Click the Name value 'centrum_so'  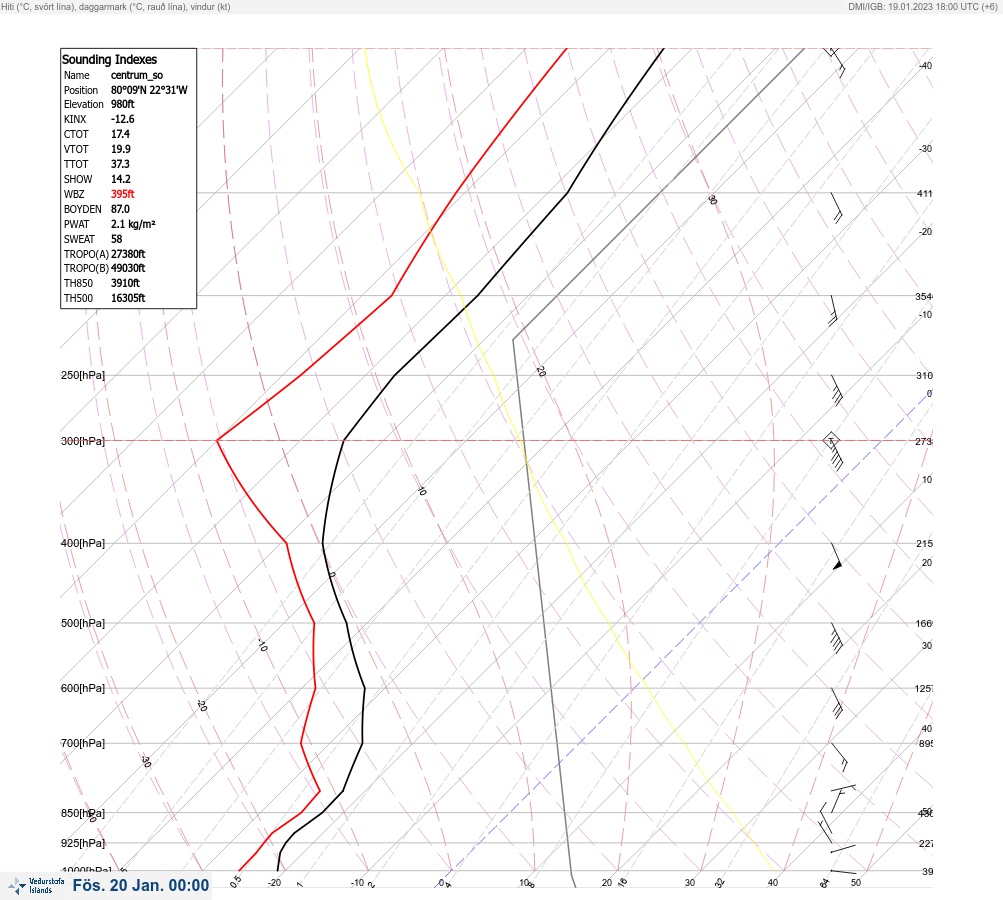[137, 75]
